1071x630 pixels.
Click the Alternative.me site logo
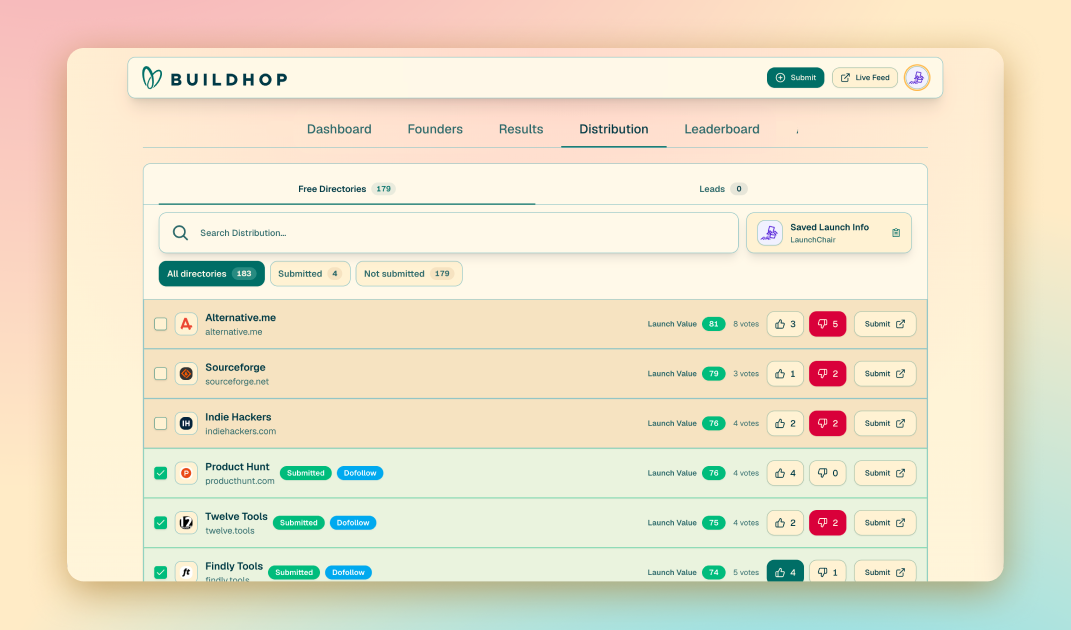point(186,324)
